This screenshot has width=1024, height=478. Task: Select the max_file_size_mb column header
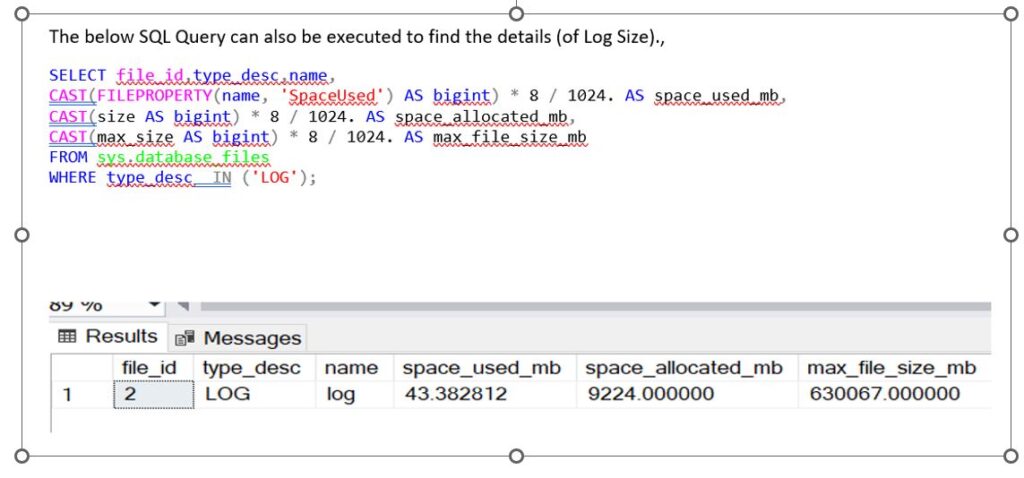(891, 367)
